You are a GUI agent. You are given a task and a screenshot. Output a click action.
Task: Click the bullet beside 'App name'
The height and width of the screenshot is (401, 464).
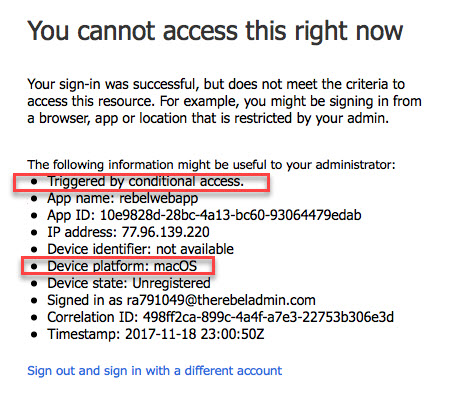(x=34, y=199)
